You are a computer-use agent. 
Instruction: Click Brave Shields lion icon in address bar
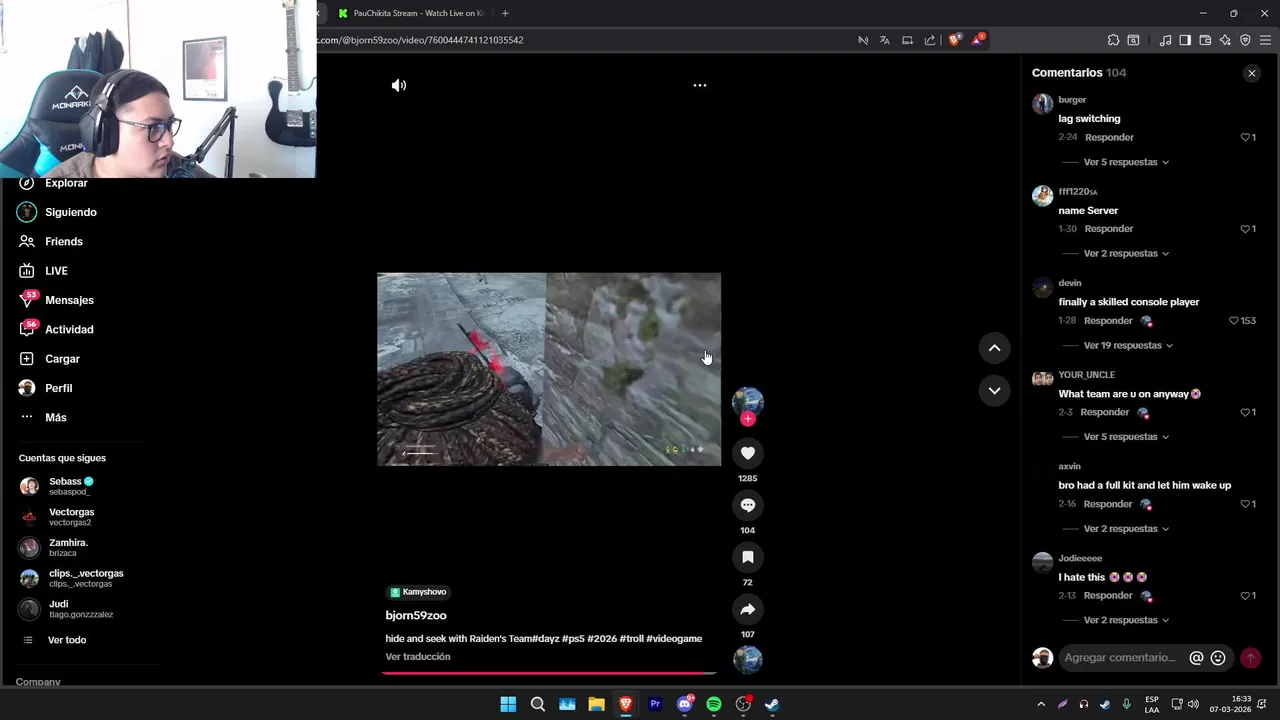954,40
